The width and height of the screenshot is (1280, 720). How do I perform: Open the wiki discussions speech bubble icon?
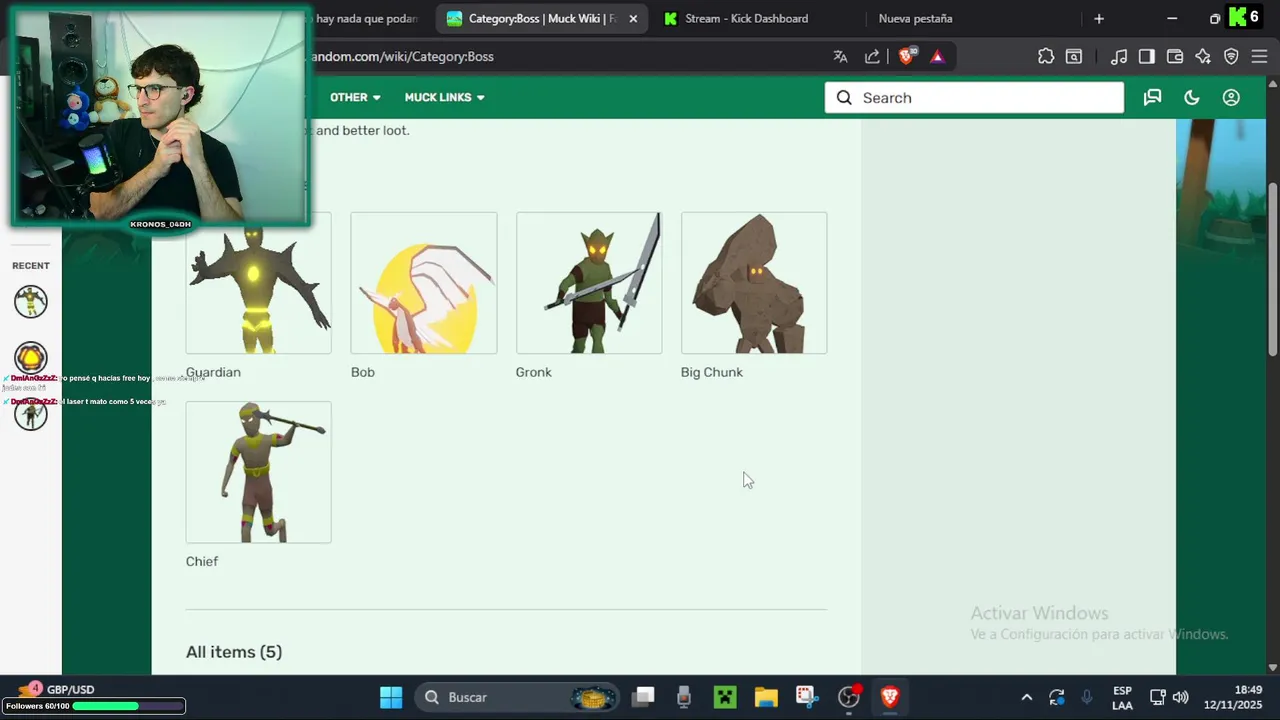pos(1152,97)
